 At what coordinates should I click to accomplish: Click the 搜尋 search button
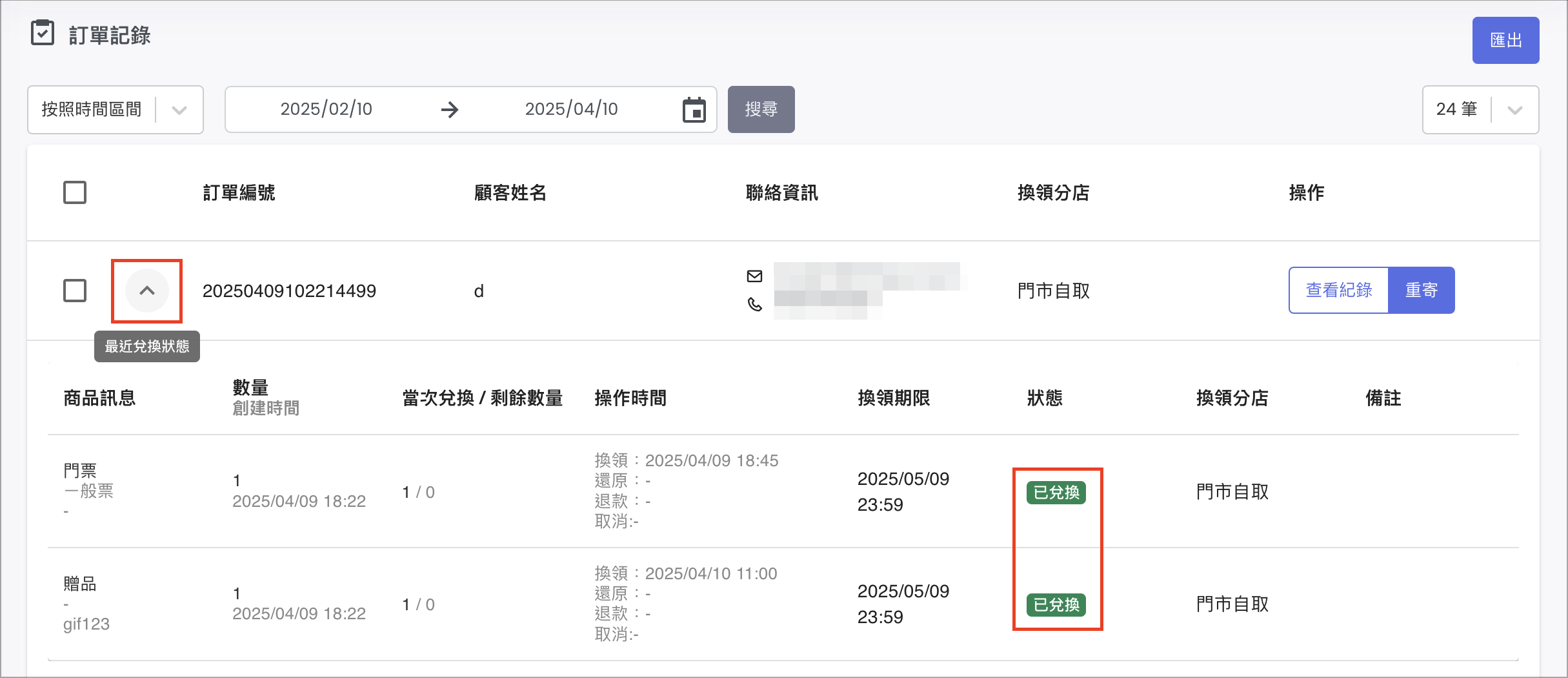761,110
